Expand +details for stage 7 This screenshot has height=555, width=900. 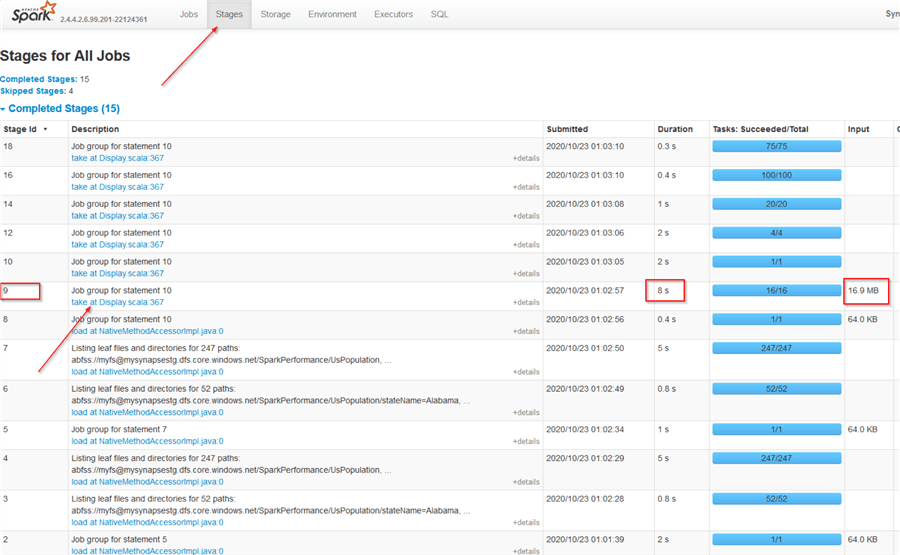tap(526, 372)
